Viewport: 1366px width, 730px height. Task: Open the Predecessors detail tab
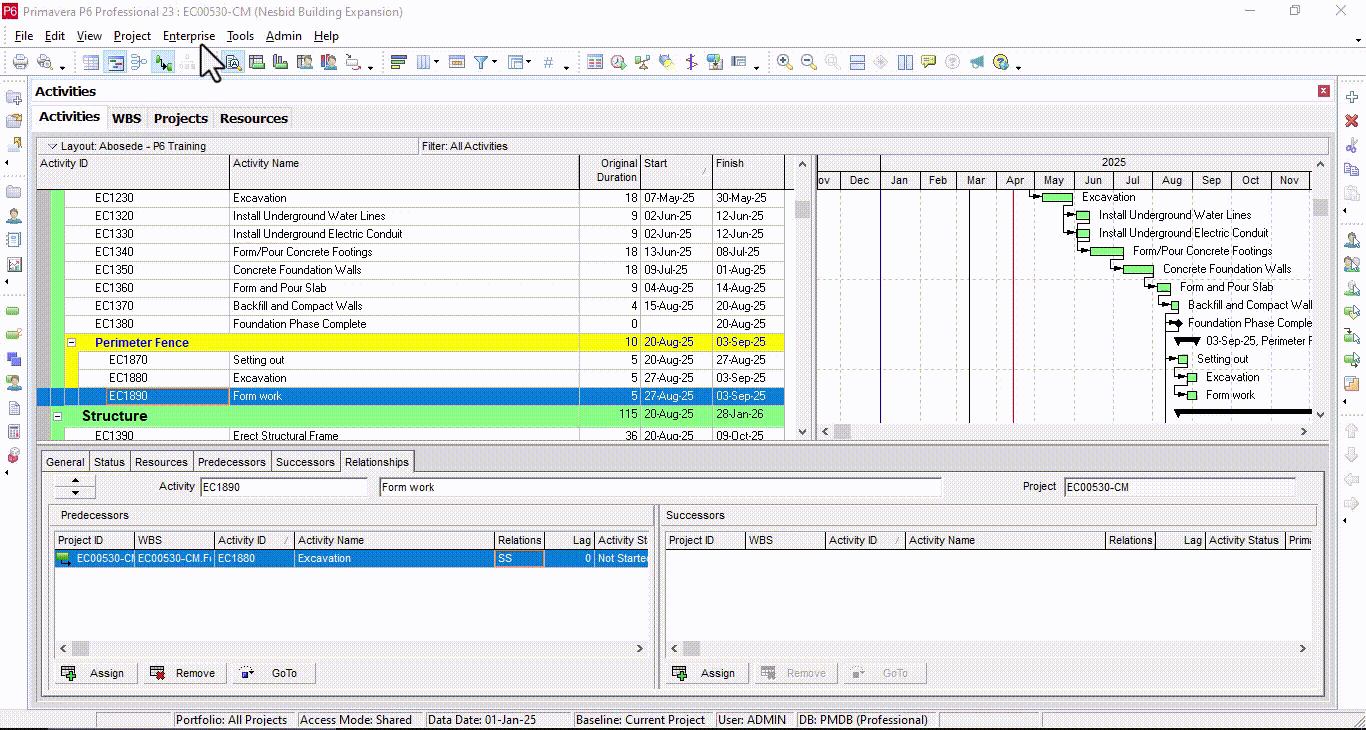click(x=232, y=462)
